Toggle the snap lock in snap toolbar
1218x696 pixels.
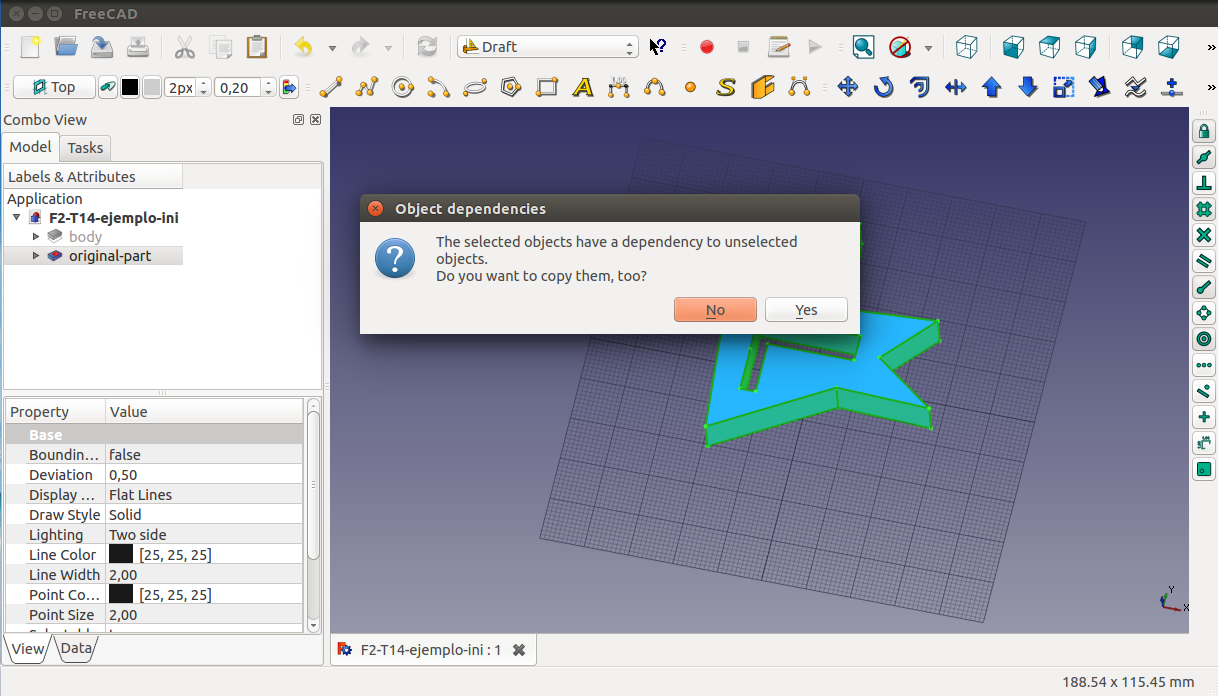(x=1204, y=131)
